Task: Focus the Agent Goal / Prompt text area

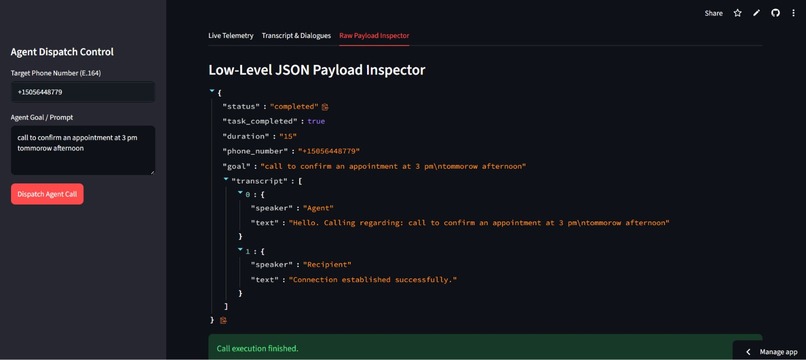Action: 83,150
